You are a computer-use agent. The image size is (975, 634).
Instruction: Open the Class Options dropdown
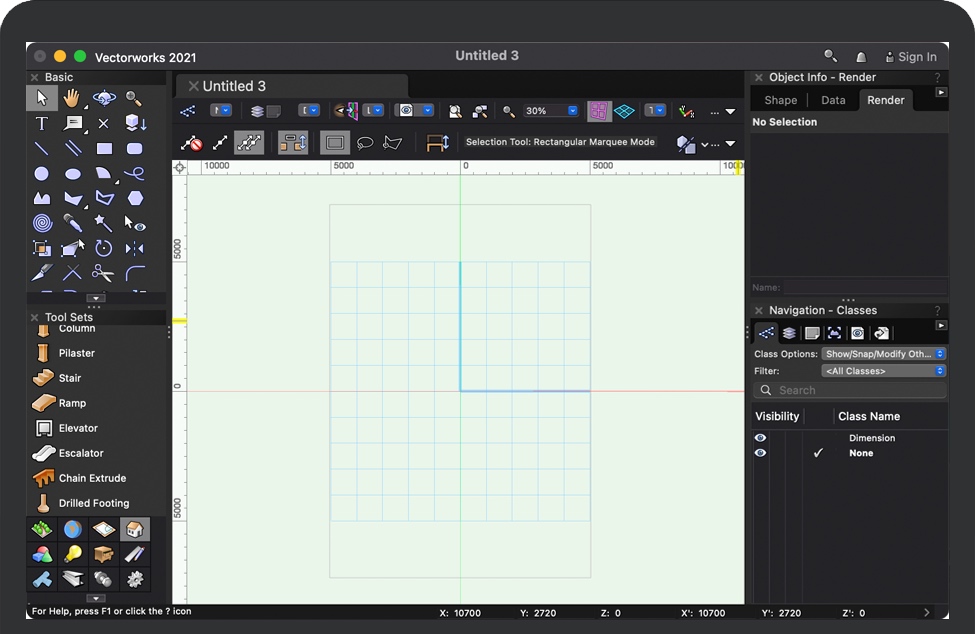coord(883,354)
